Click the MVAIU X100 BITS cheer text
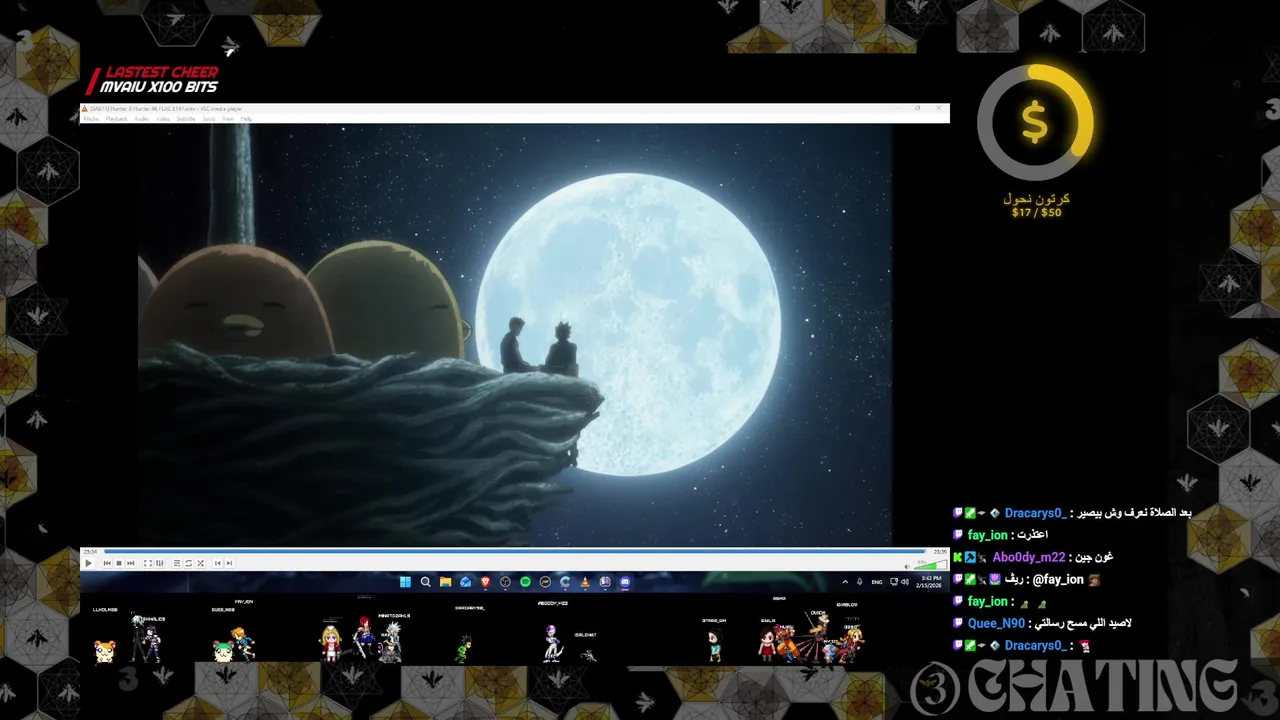This screenshot has width=1280, height=720. (x=158, y=87)
